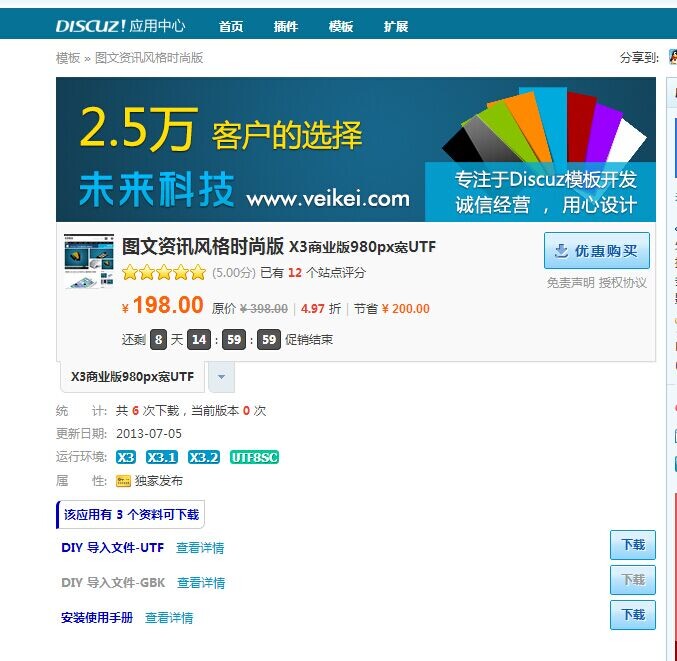Open the 免责声明 link
Viewport: 677px width, 661px height.
pos(570,283)
